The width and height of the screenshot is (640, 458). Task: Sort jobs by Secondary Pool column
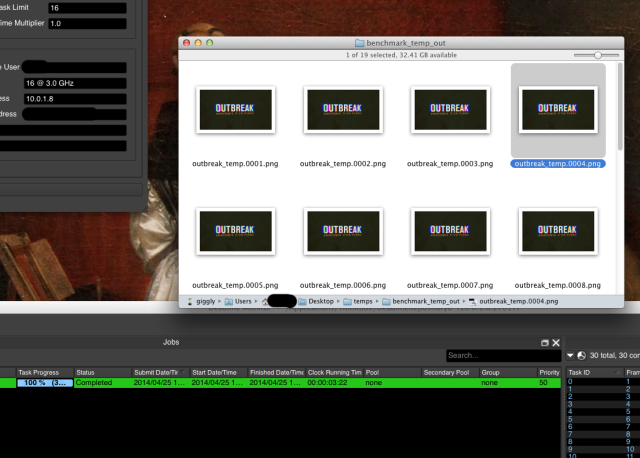click(x=451, y=373)
